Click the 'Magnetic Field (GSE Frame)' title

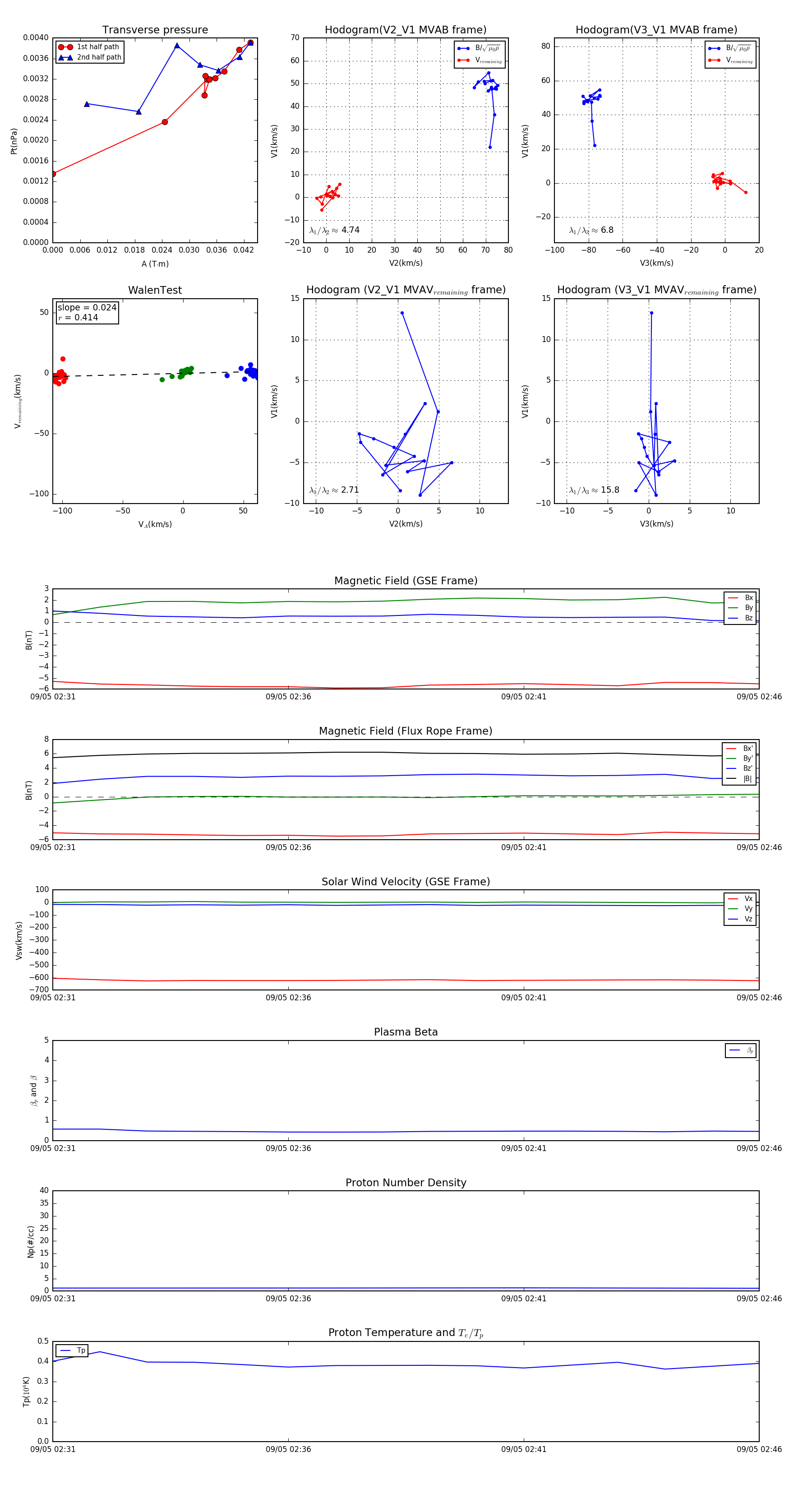[406, 581]
